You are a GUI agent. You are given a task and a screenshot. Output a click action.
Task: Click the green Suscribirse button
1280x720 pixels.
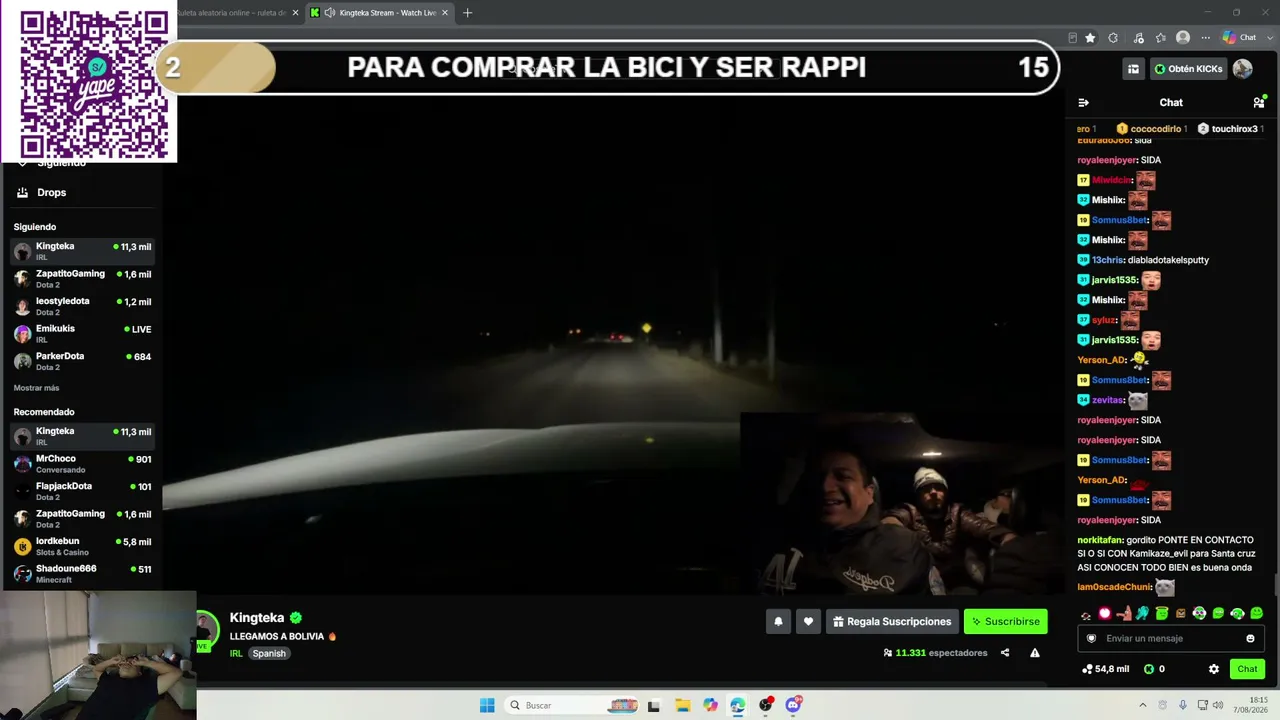1005,621
